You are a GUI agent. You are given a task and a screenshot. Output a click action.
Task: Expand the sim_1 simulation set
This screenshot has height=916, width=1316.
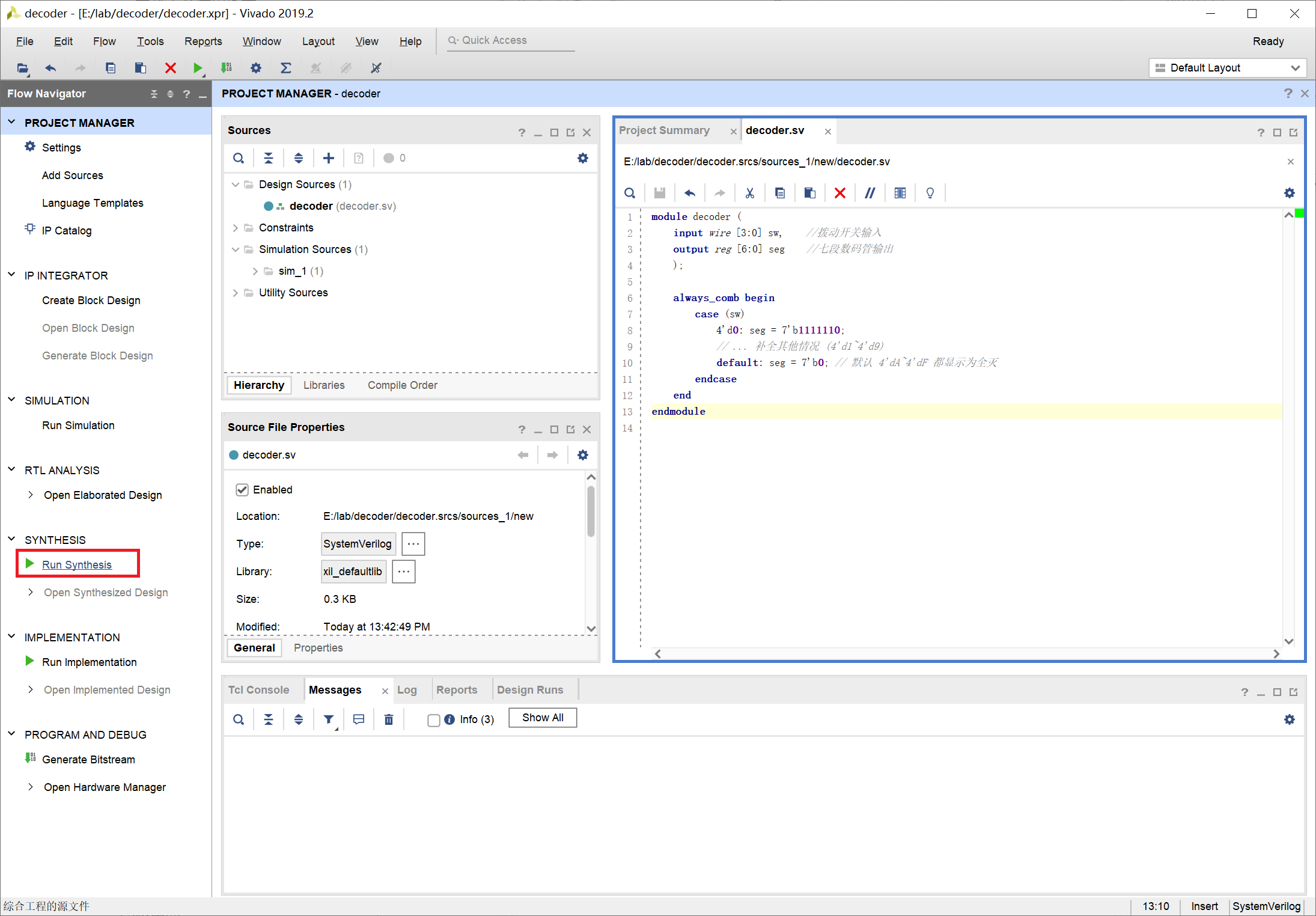[255, 271]
